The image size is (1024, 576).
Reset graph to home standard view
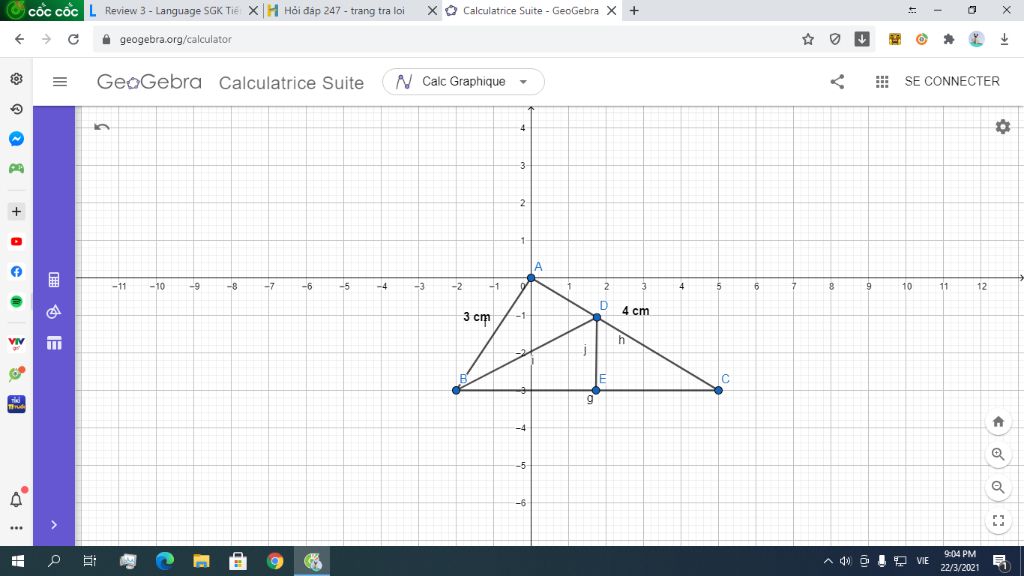click(998, 422)
